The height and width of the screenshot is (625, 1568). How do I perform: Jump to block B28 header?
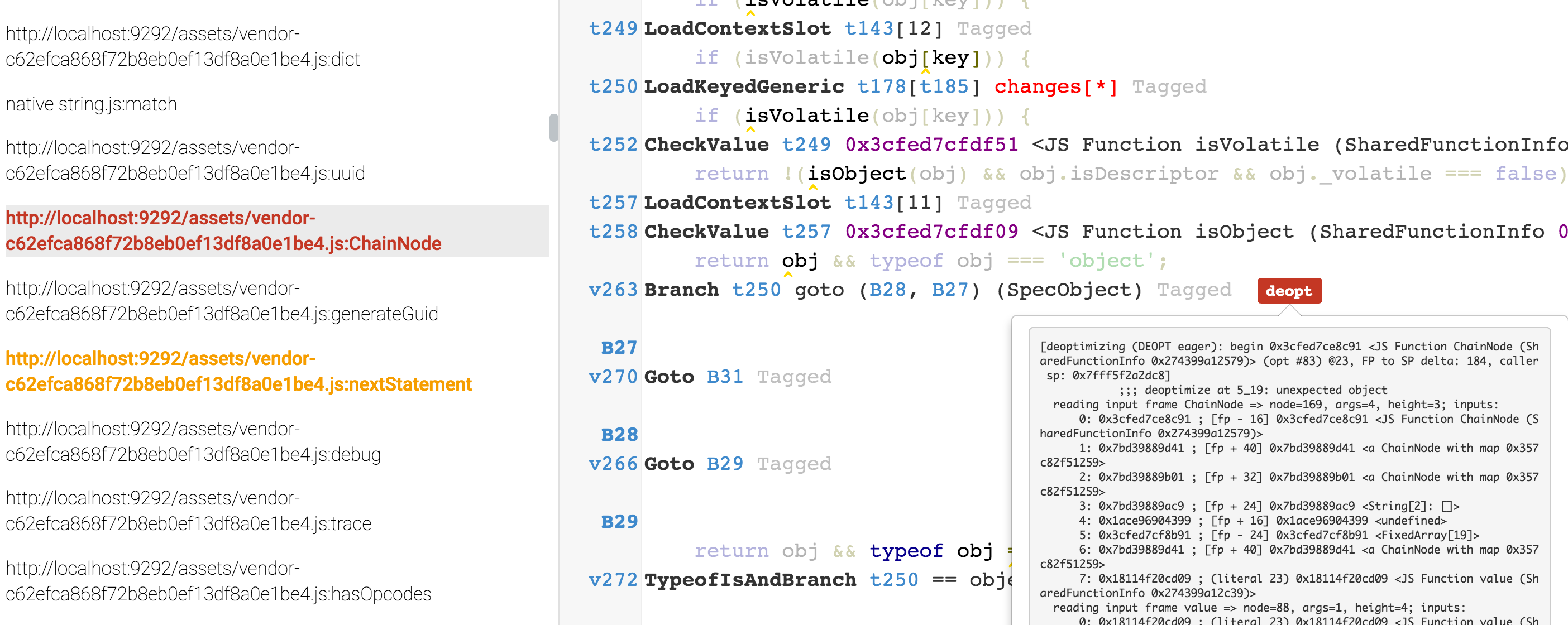click(x=619, y=434)
